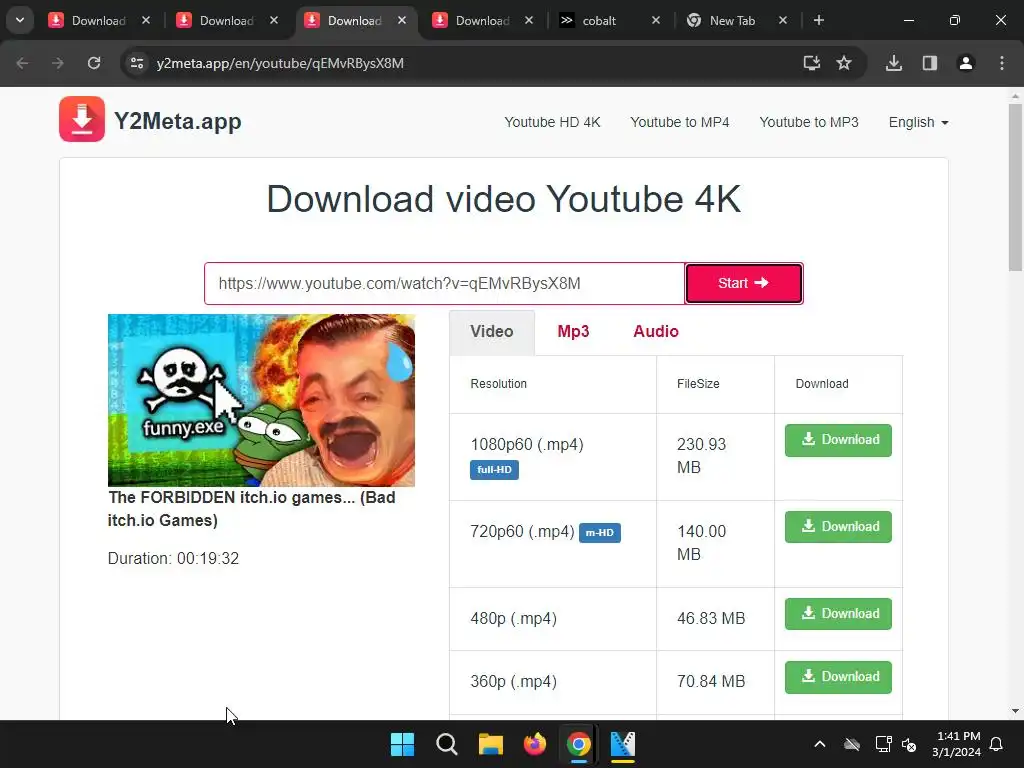Download the 1080p60 (.mp4) video
Image resolution: width=1024 pixels, height=768 pixels.
[x=838, y=440]
